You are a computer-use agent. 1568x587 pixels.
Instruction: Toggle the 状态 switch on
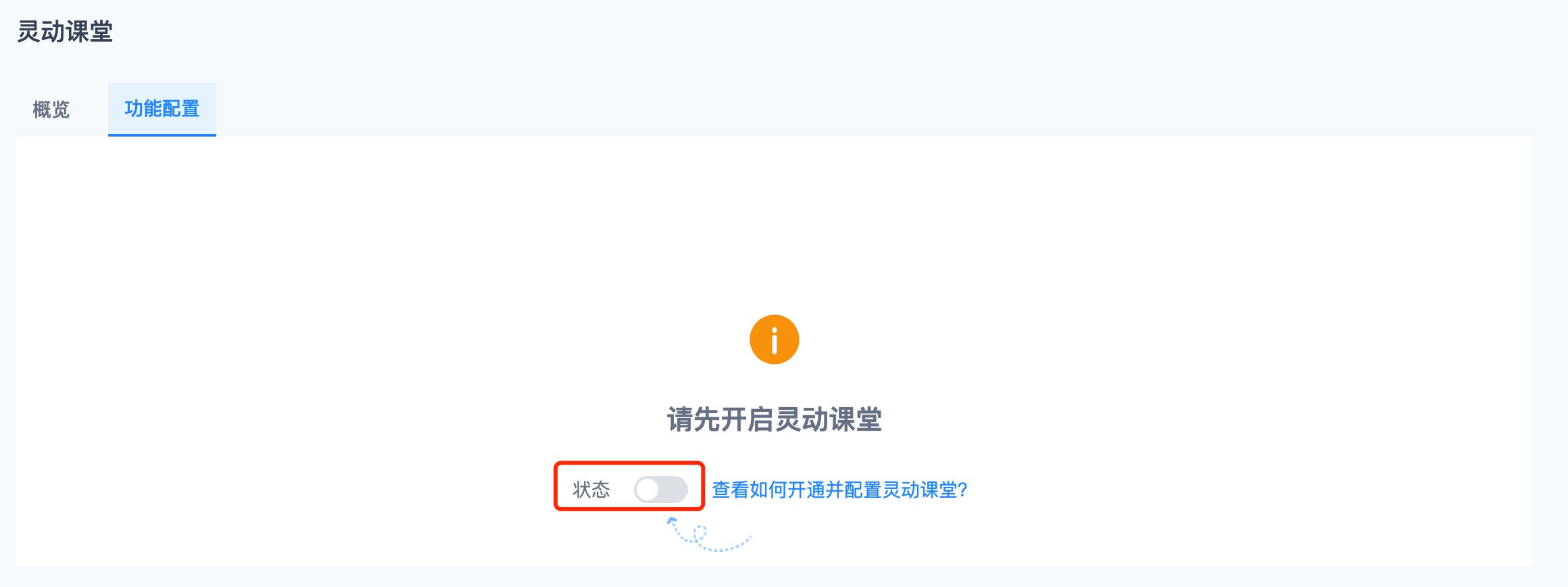pos(661,489)
